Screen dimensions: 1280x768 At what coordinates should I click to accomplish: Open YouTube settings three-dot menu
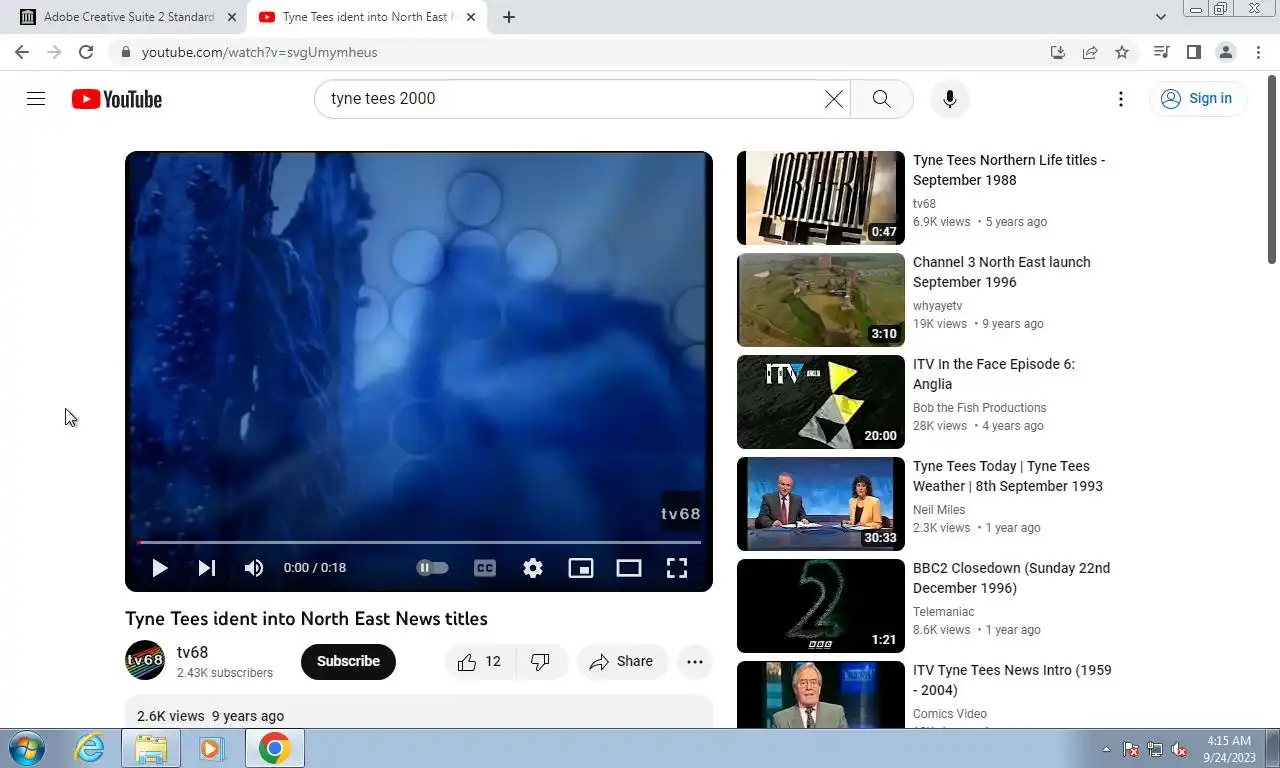1121,99
